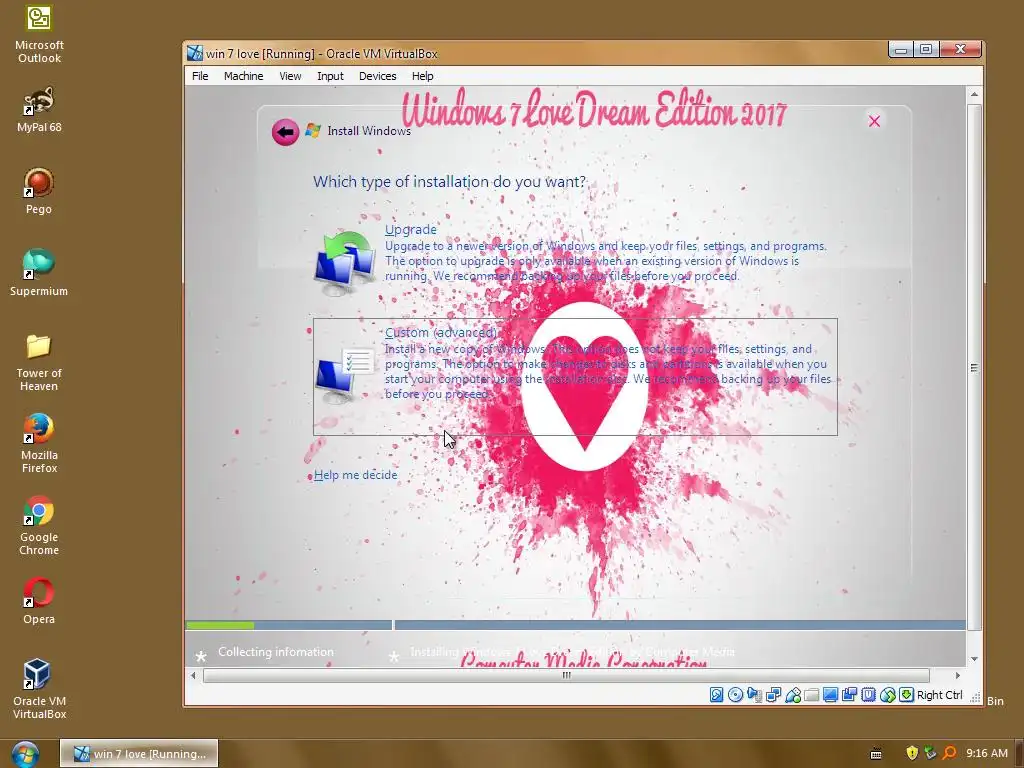
Task: Click the optical disc icon in VirtualBox status bar
Action: click(735, 695)
